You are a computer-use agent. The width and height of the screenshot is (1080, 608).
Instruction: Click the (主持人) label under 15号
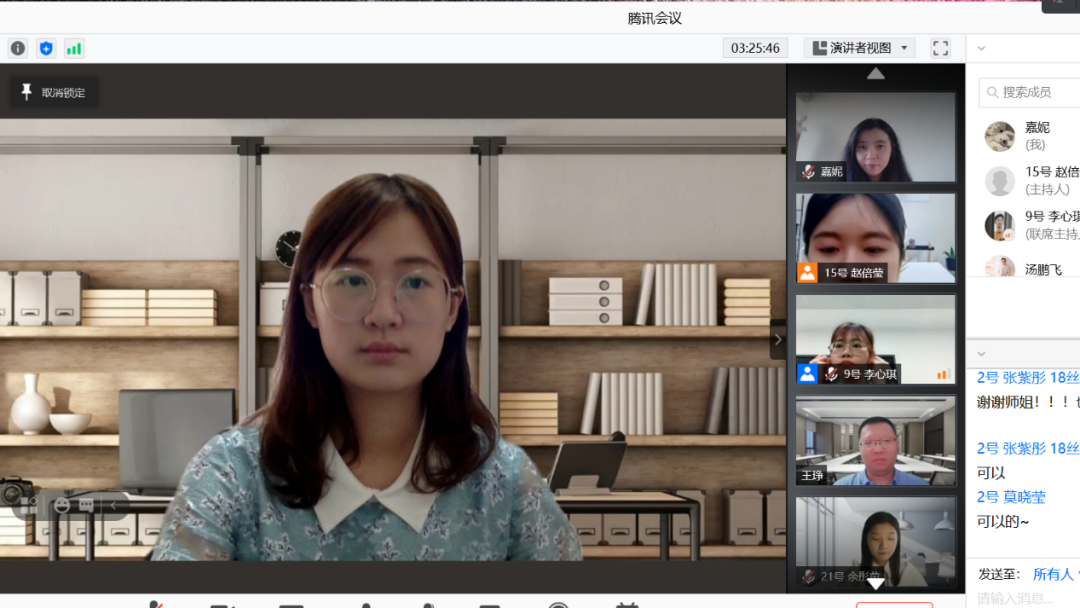coord(1048,189)
